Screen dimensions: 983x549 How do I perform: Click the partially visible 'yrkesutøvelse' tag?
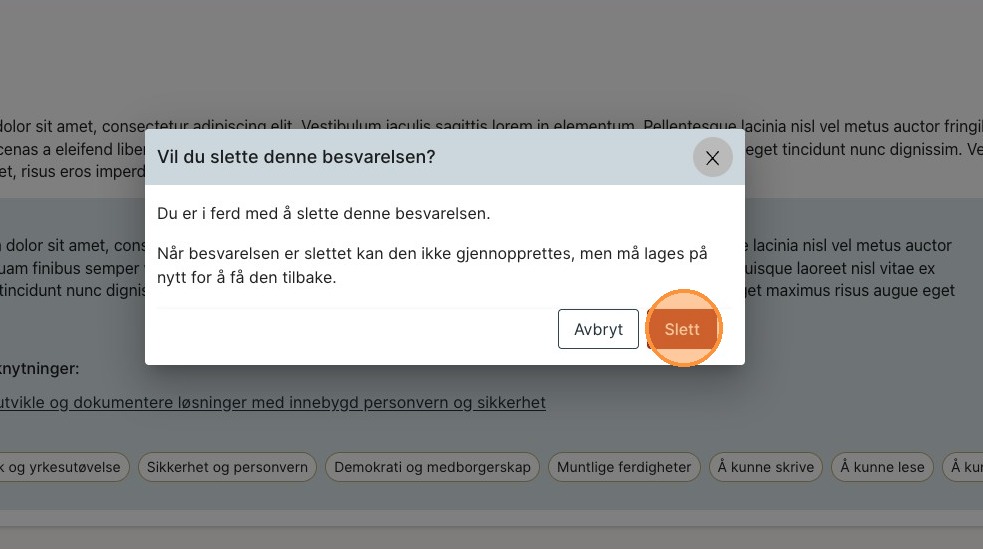pos(60,467)
